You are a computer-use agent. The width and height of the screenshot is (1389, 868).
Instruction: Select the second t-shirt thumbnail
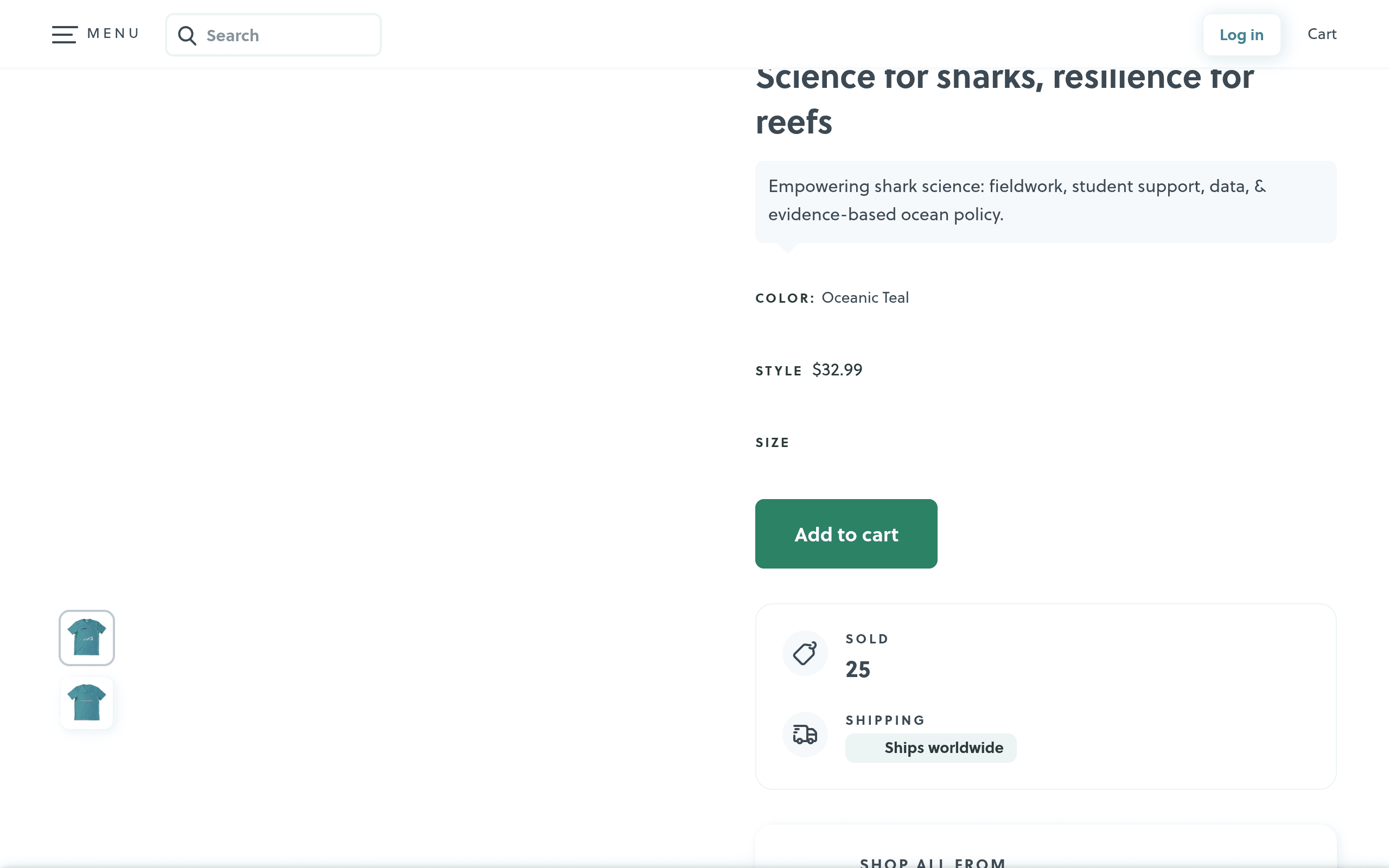coord(87,703)
